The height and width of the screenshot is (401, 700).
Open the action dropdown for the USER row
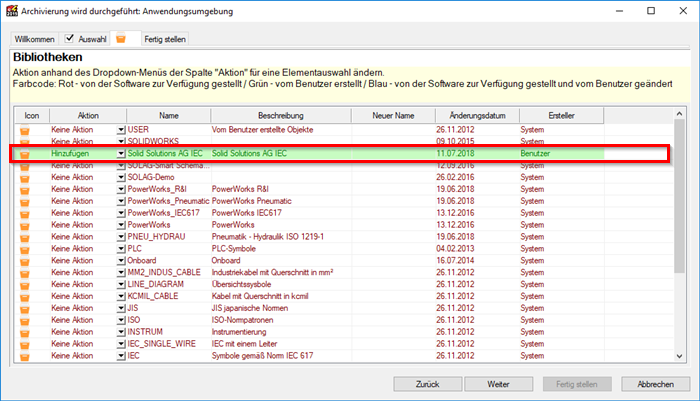(121, 130)
